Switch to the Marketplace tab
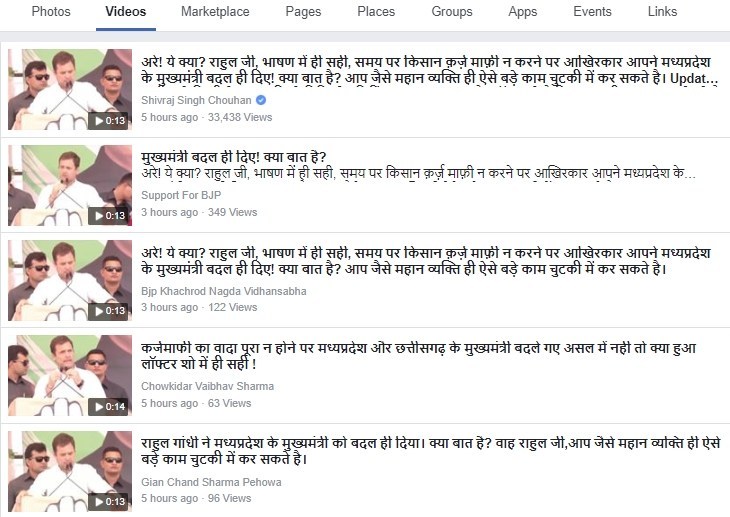The width and height of the screenshot is (730, 517). 215,12
